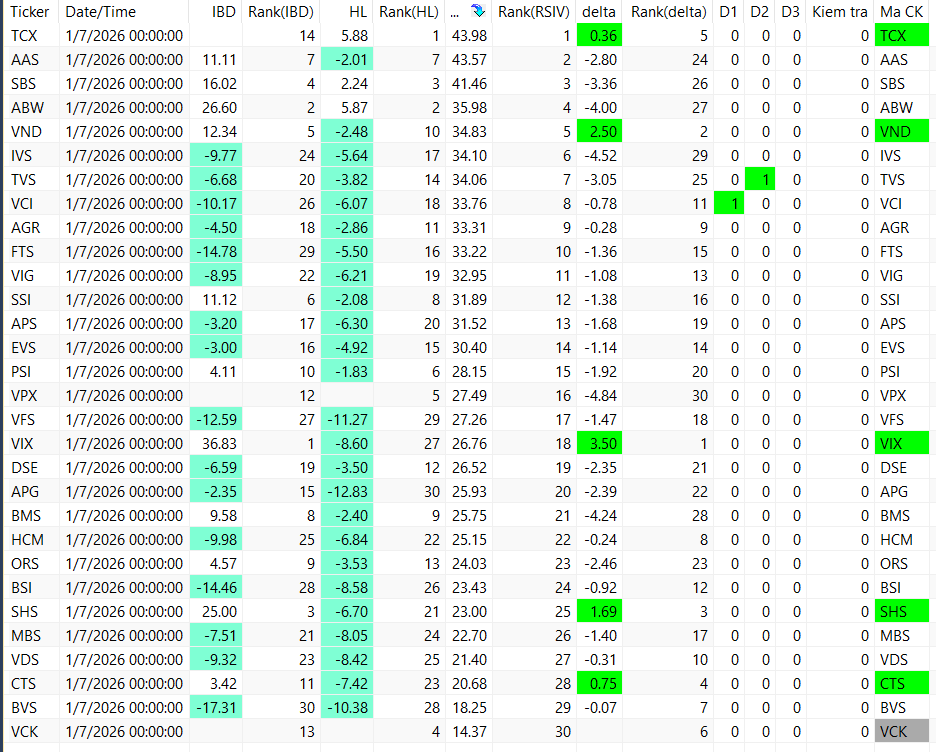Click HL value 5.88 in TCX row

click(355, 36)
